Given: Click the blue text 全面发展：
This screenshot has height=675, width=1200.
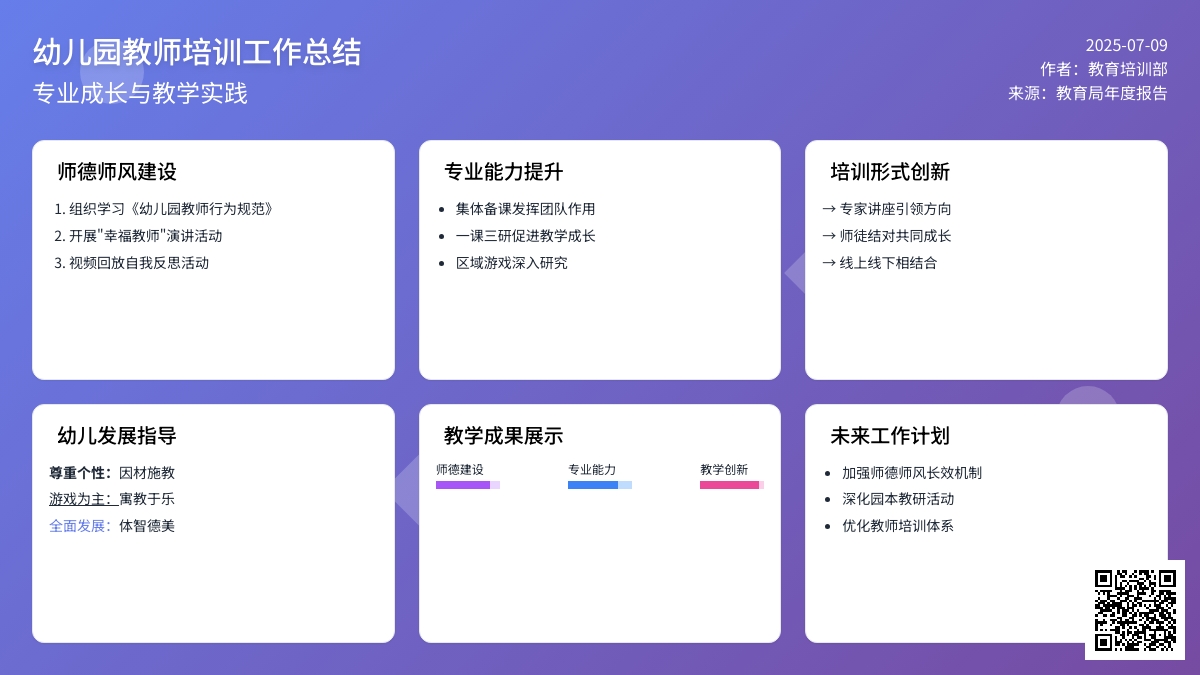Looking at the screenshot, I should click(84, 526).
